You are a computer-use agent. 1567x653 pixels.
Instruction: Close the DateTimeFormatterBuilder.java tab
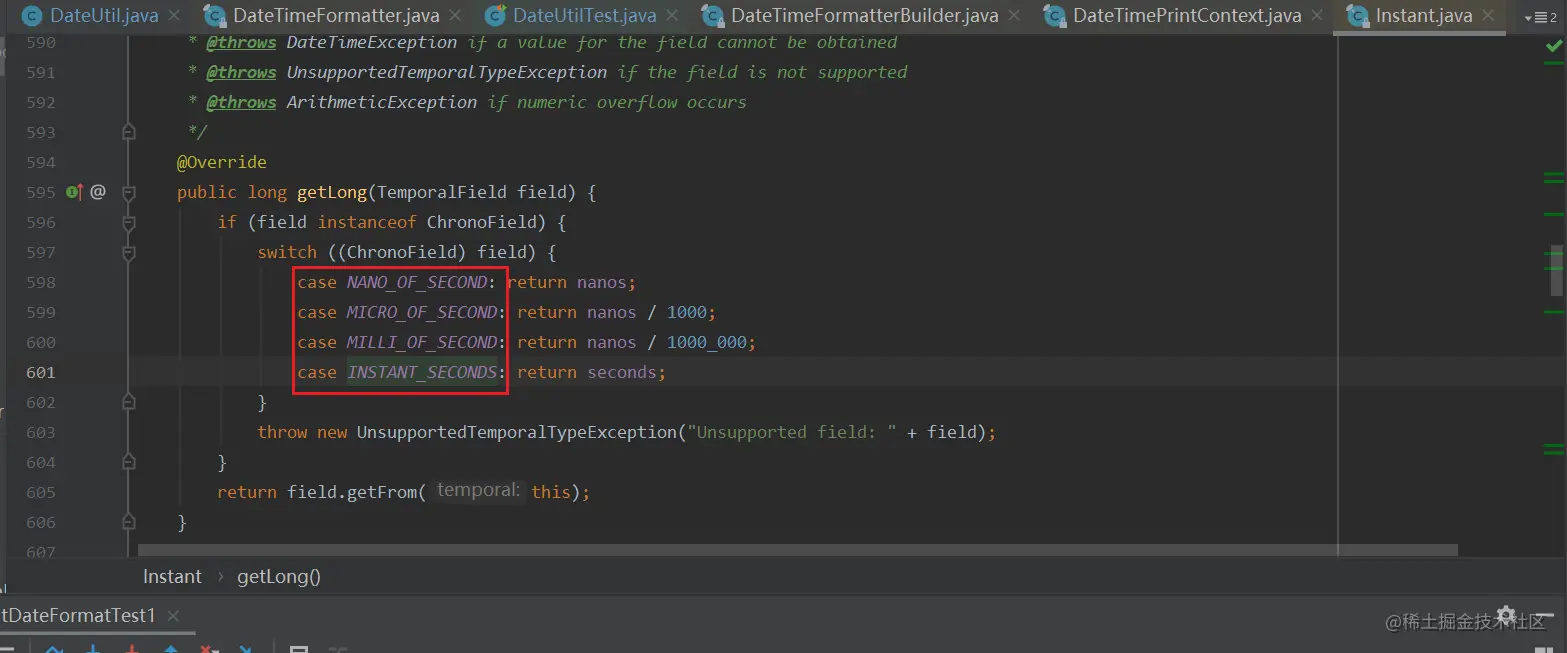1016,16
